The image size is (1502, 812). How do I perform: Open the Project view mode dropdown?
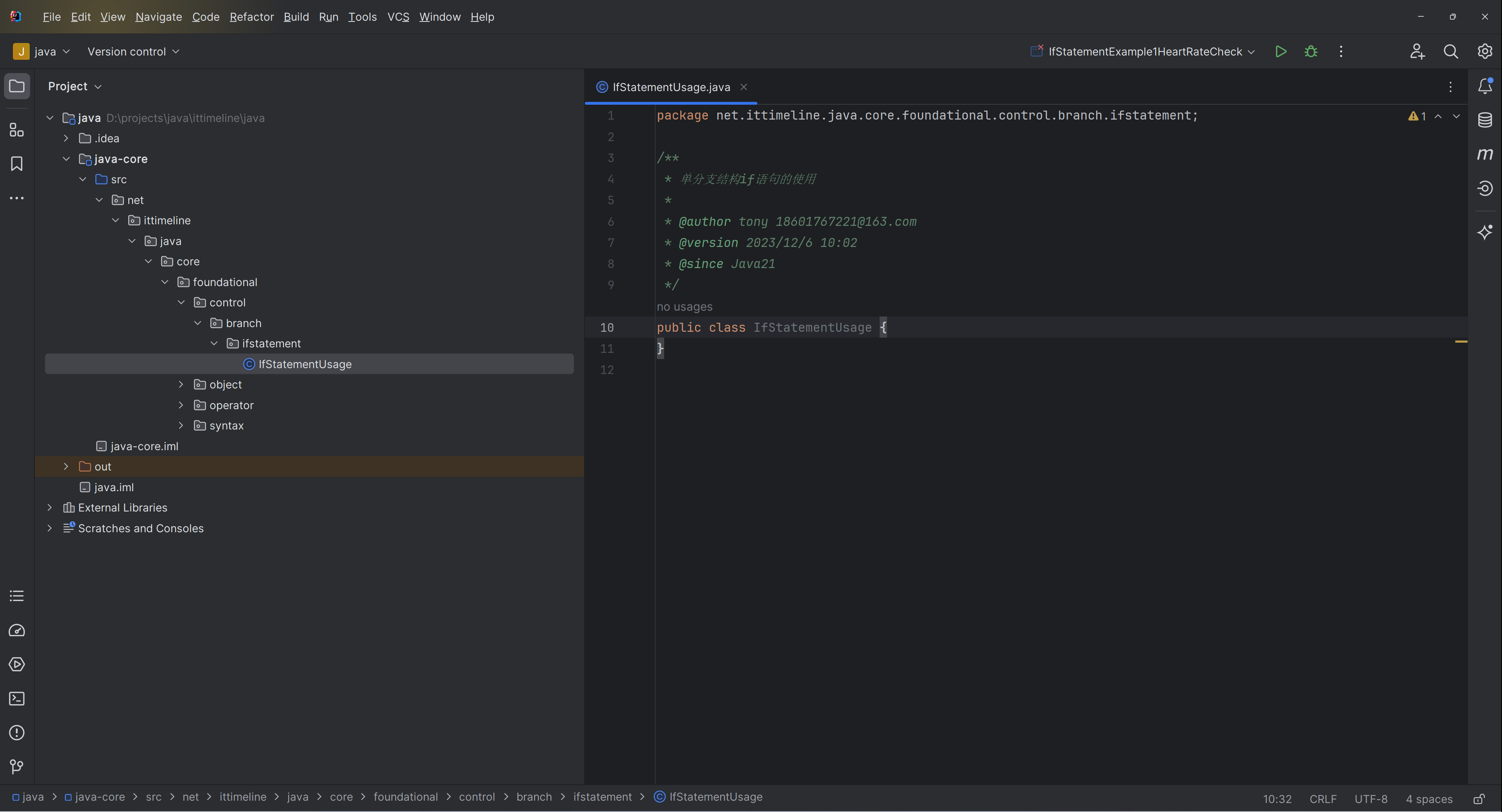[75, 86]
